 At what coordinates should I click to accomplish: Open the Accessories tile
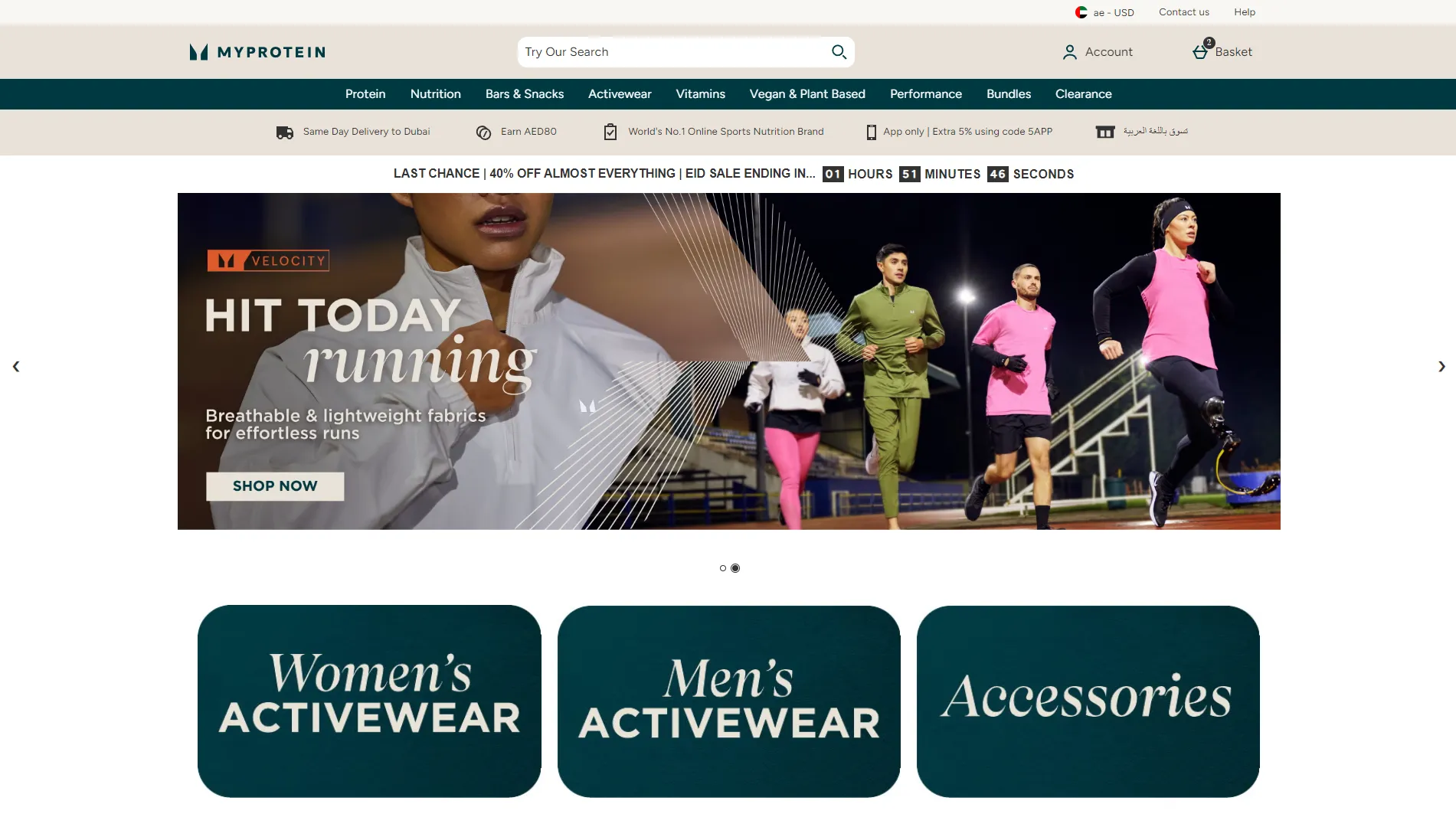pos(1088,701)
